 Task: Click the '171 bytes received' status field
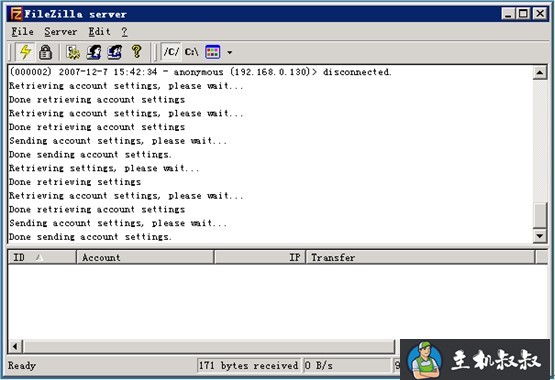pos(248,365)
